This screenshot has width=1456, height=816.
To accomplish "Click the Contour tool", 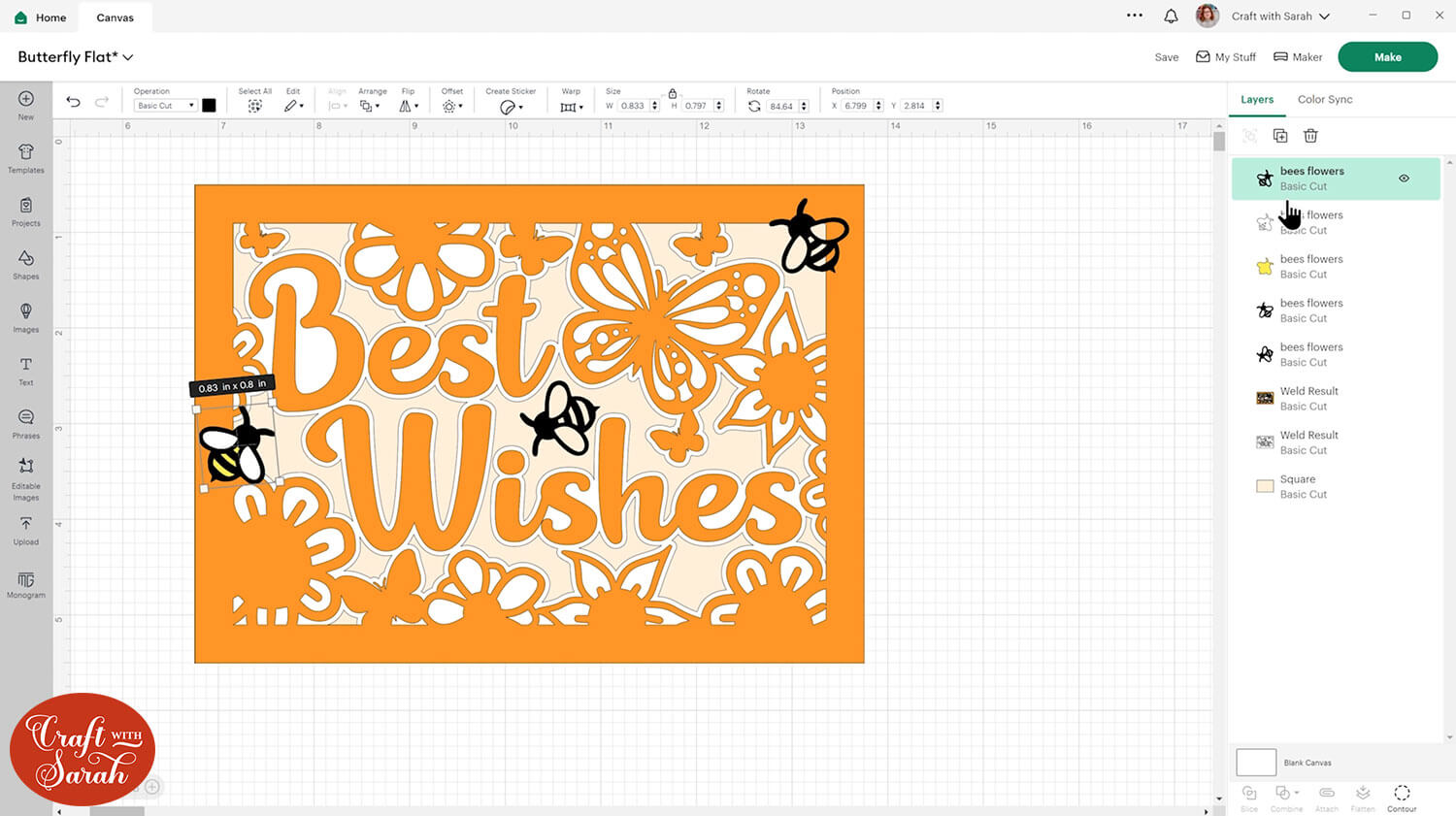I will tap(1402, 797).
